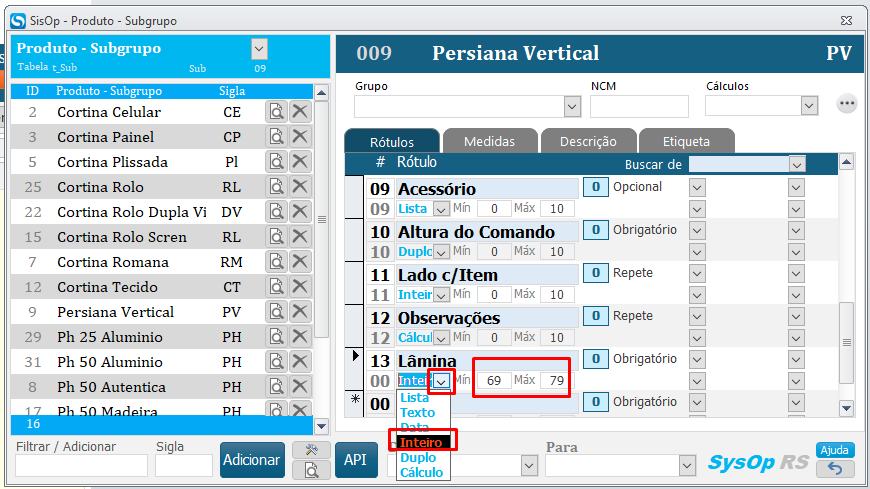Open details icon for Cortina Celular
This screenshot has width=870, height=489.
[x=276, y=112]
